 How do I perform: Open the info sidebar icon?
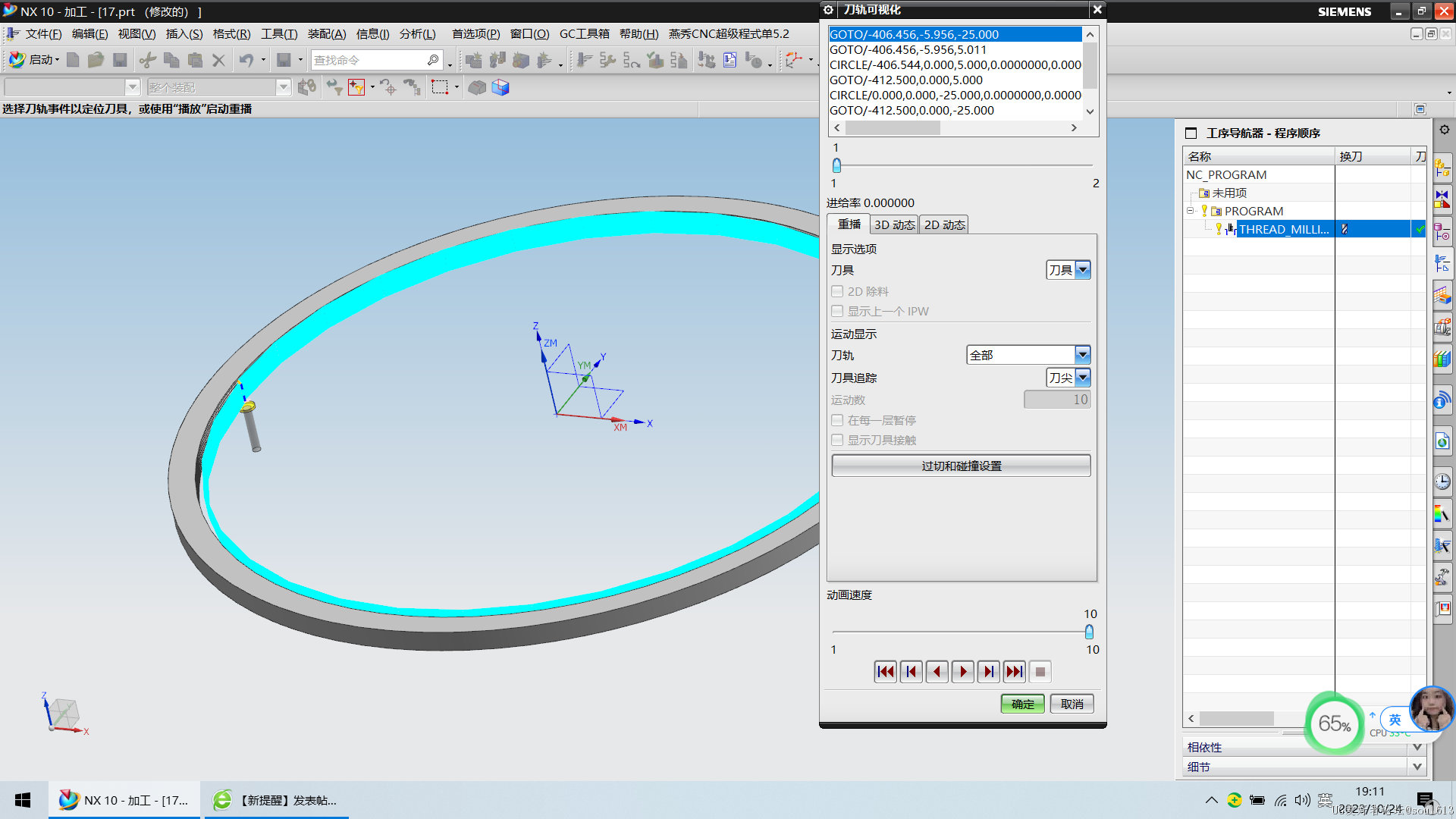point(1442,401)
